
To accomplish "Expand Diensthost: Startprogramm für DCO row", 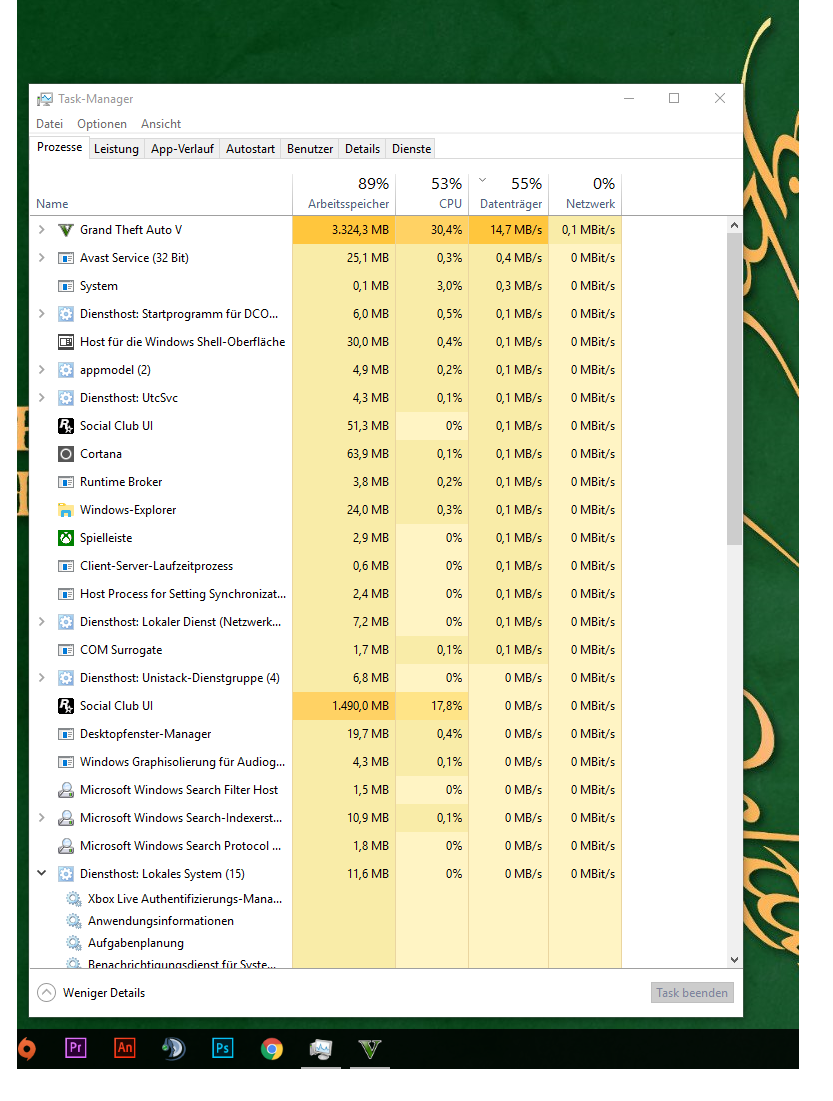I will click(41, 314).
